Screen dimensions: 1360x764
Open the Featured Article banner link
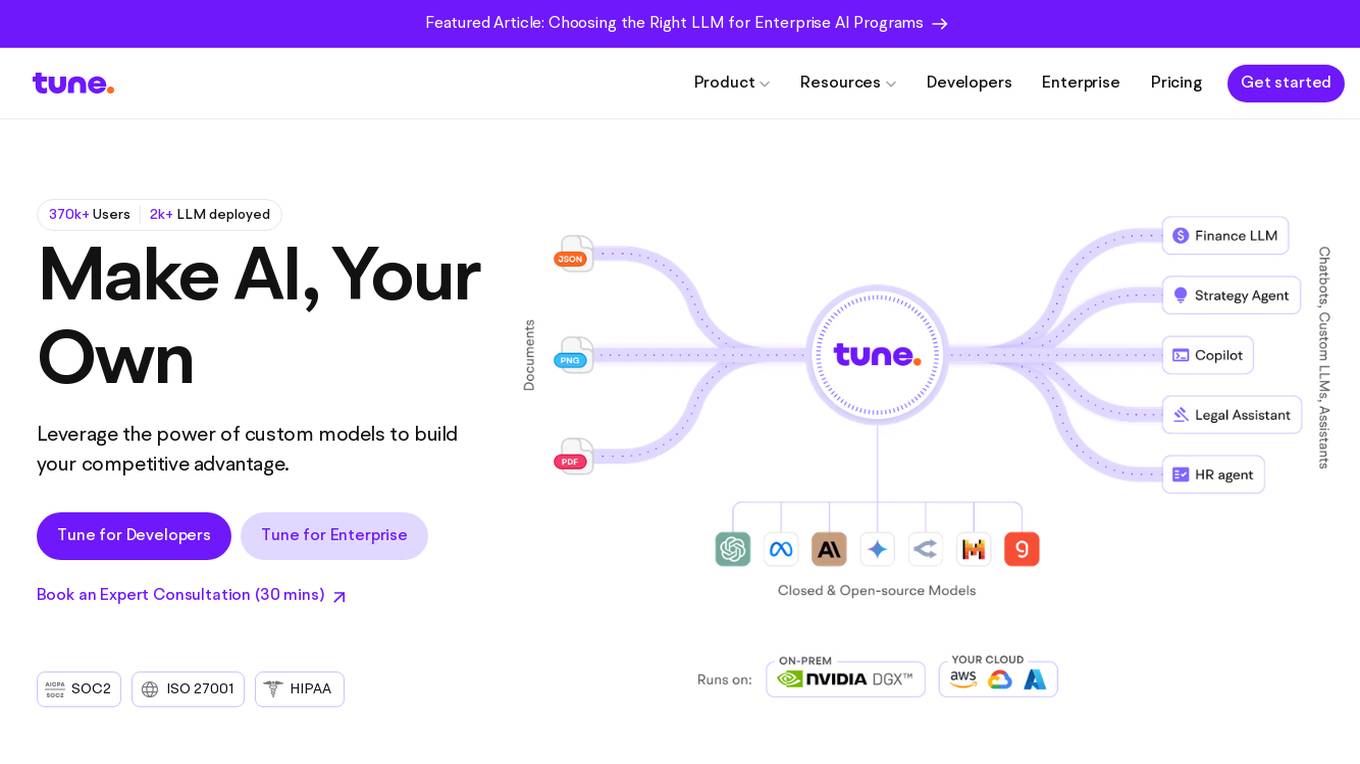[x=686, y=23]
